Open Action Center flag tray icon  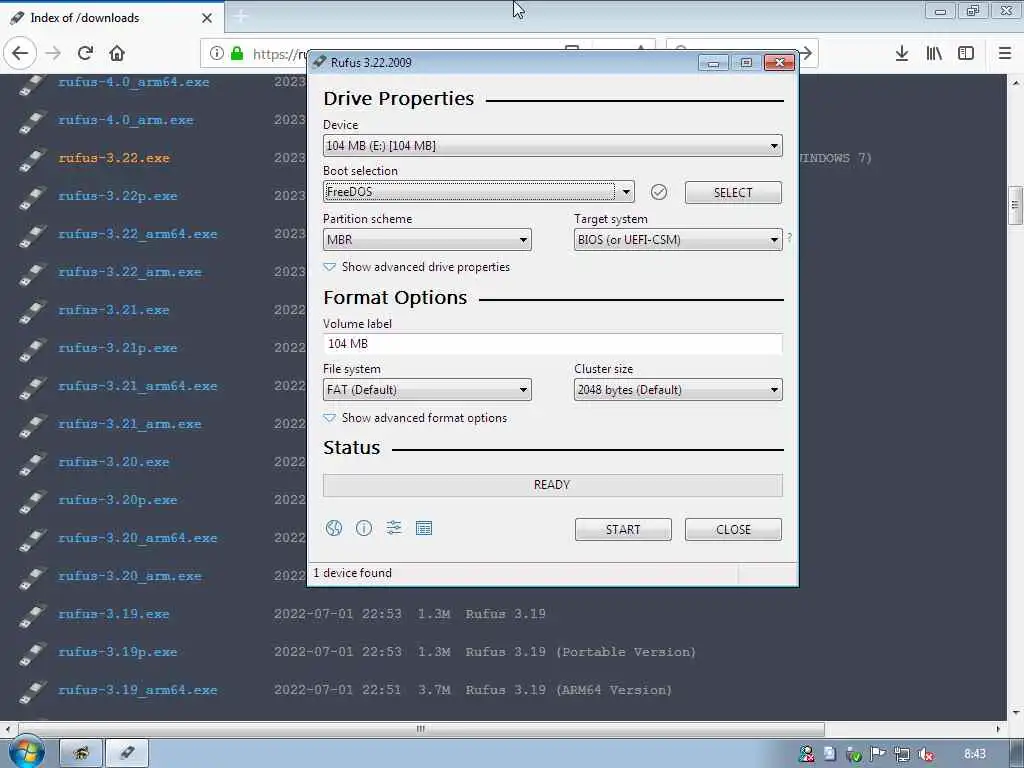(878, 754)
